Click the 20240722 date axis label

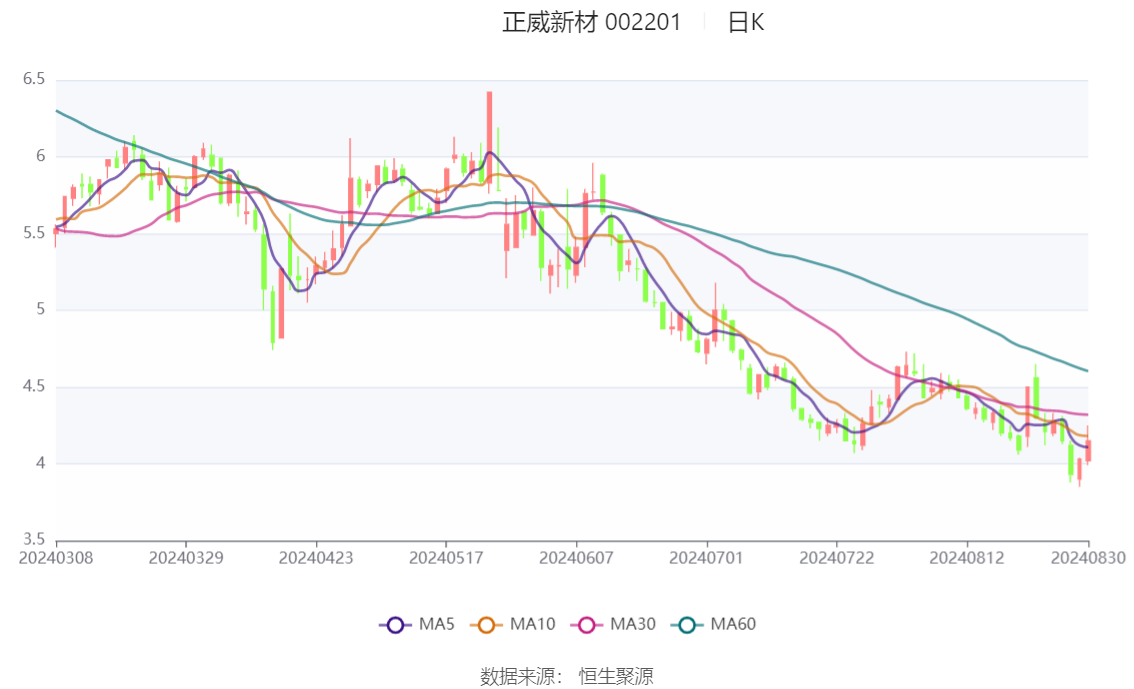(837, 558)
